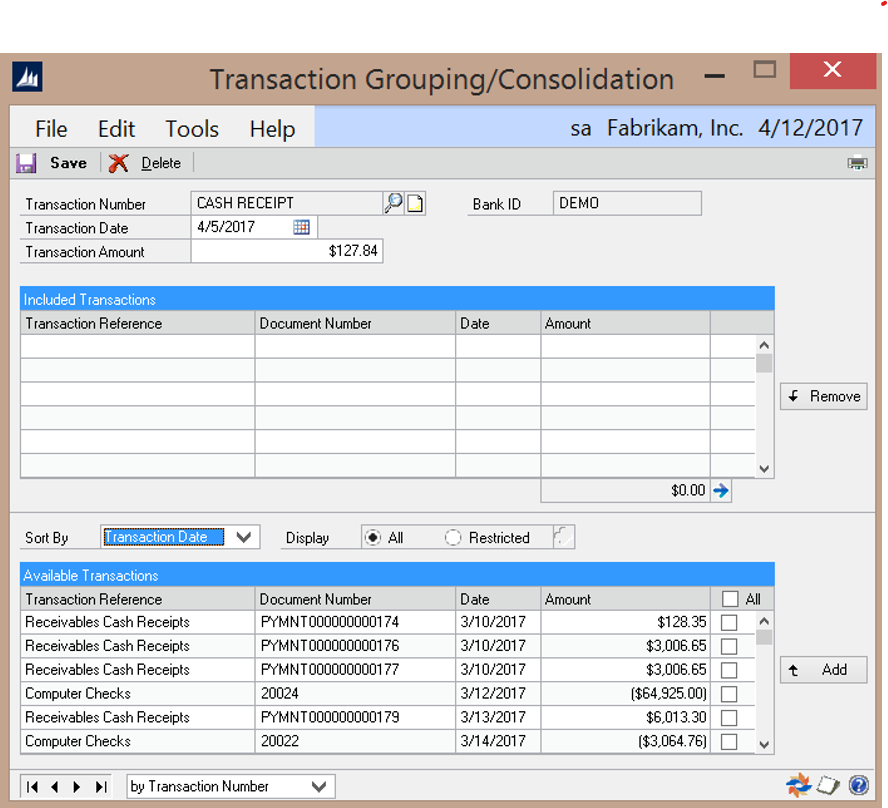This screenshot has width=888, height=808.
Task: Open the help question mark icon
Action: pyautogui.click(x=857, y=786)
